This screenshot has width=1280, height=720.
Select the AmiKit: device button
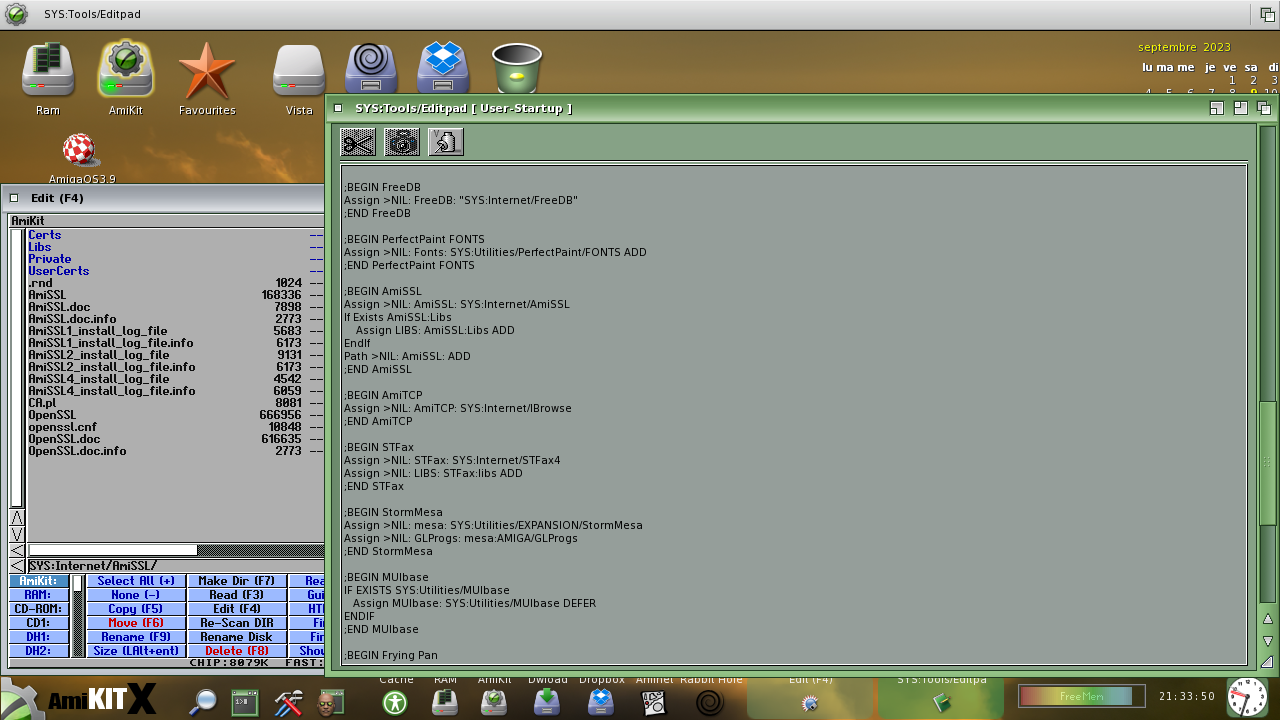(x=39, y=581)
